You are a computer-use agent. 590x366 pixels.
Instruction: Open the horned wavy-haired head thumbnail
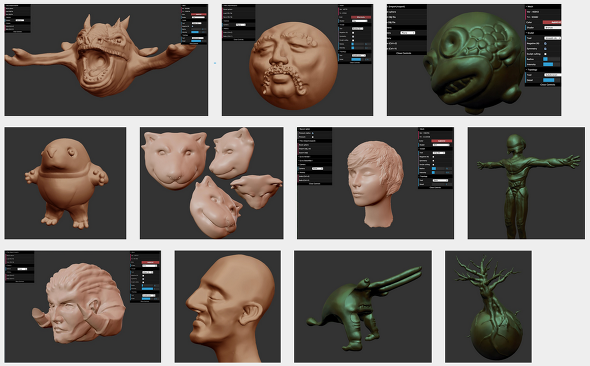click(82, 307)
